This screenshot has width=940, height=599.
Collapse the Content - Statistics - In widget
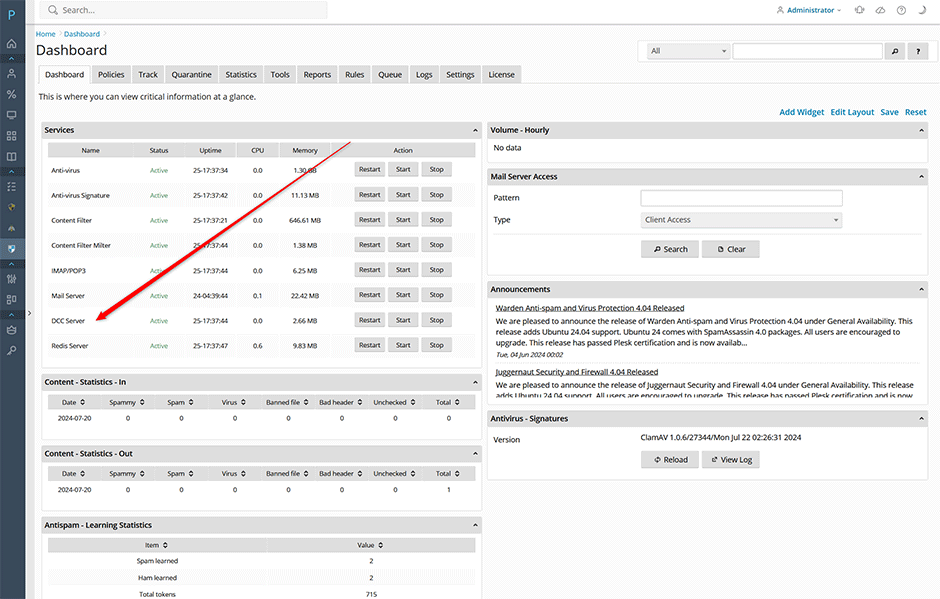tap(475, 382)
